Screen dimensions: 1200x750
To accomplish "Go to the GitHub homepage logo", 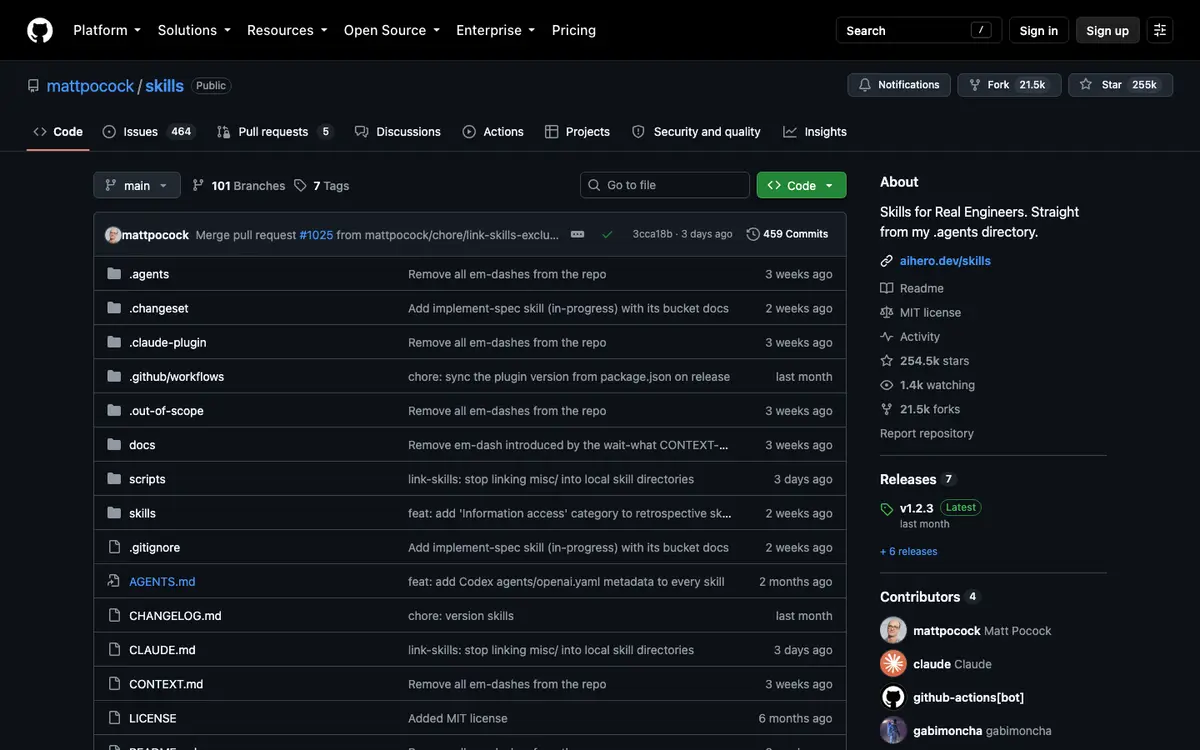I will pos(40,30).
